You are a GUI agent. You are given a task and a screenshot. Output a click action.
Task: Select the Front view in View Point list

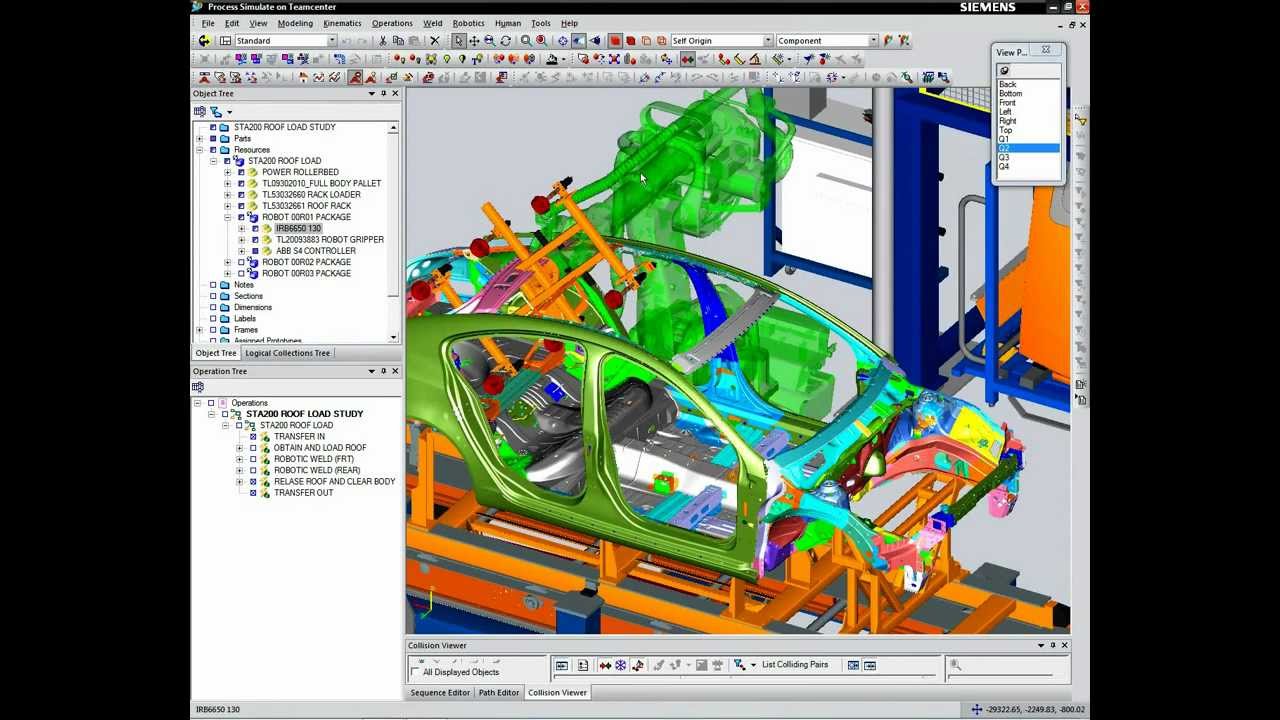coord(1007,103)
